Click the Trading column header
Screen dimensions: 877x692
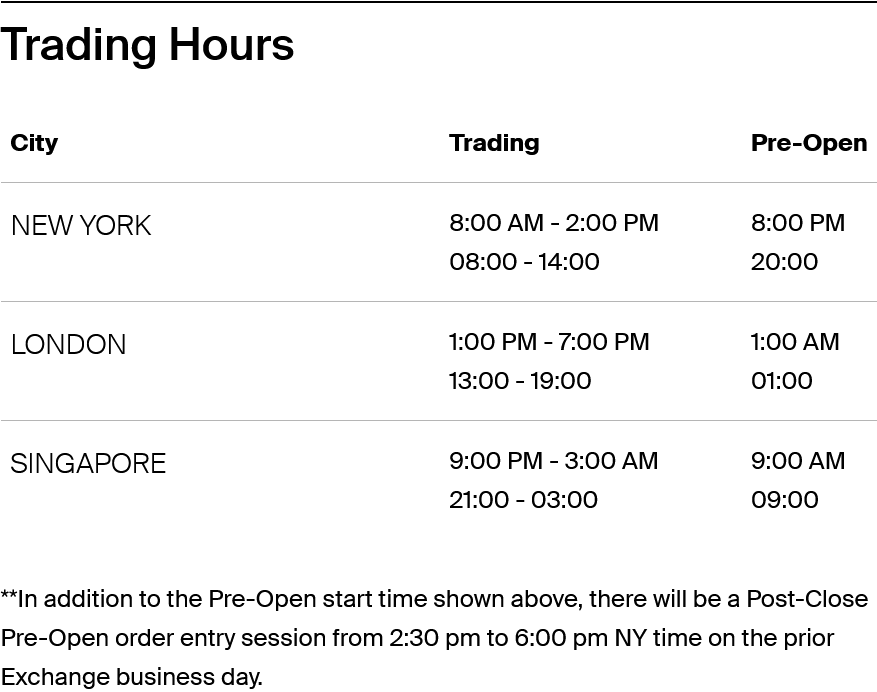(x=494, y=143)
